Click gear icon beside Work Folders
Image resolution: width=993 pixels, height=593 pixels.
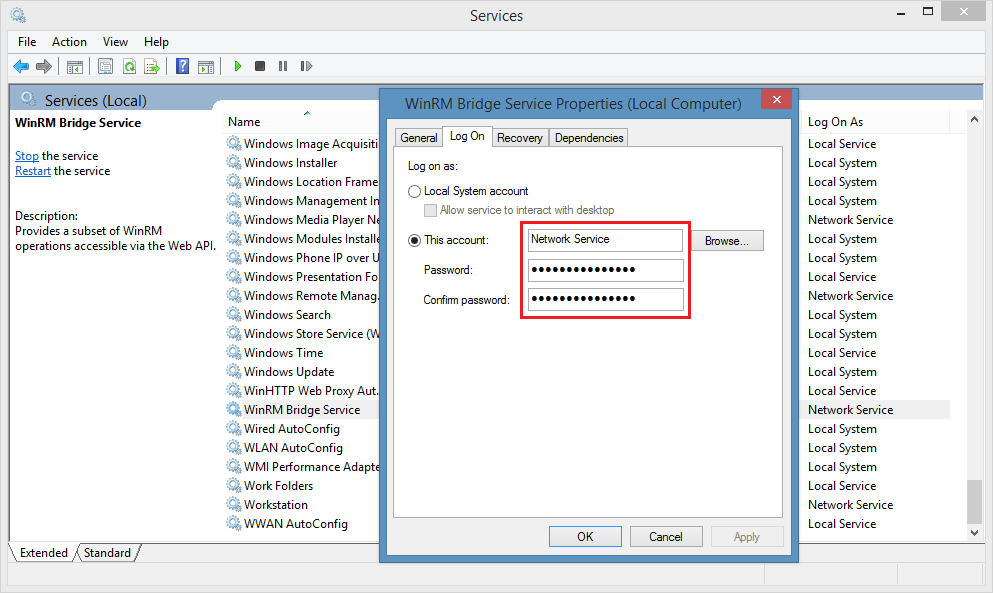(x=234, y=485)
